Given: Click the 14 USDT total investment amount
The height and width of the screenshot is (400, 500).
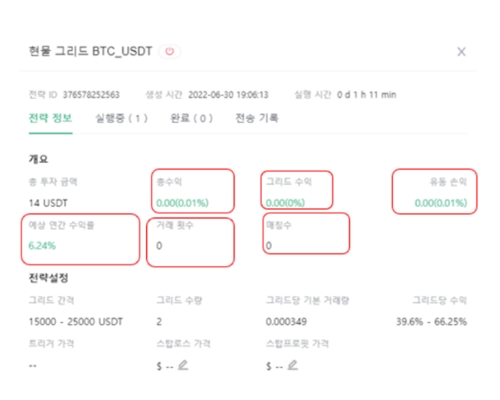Looking at the screenshot, I should click(48, 203).
